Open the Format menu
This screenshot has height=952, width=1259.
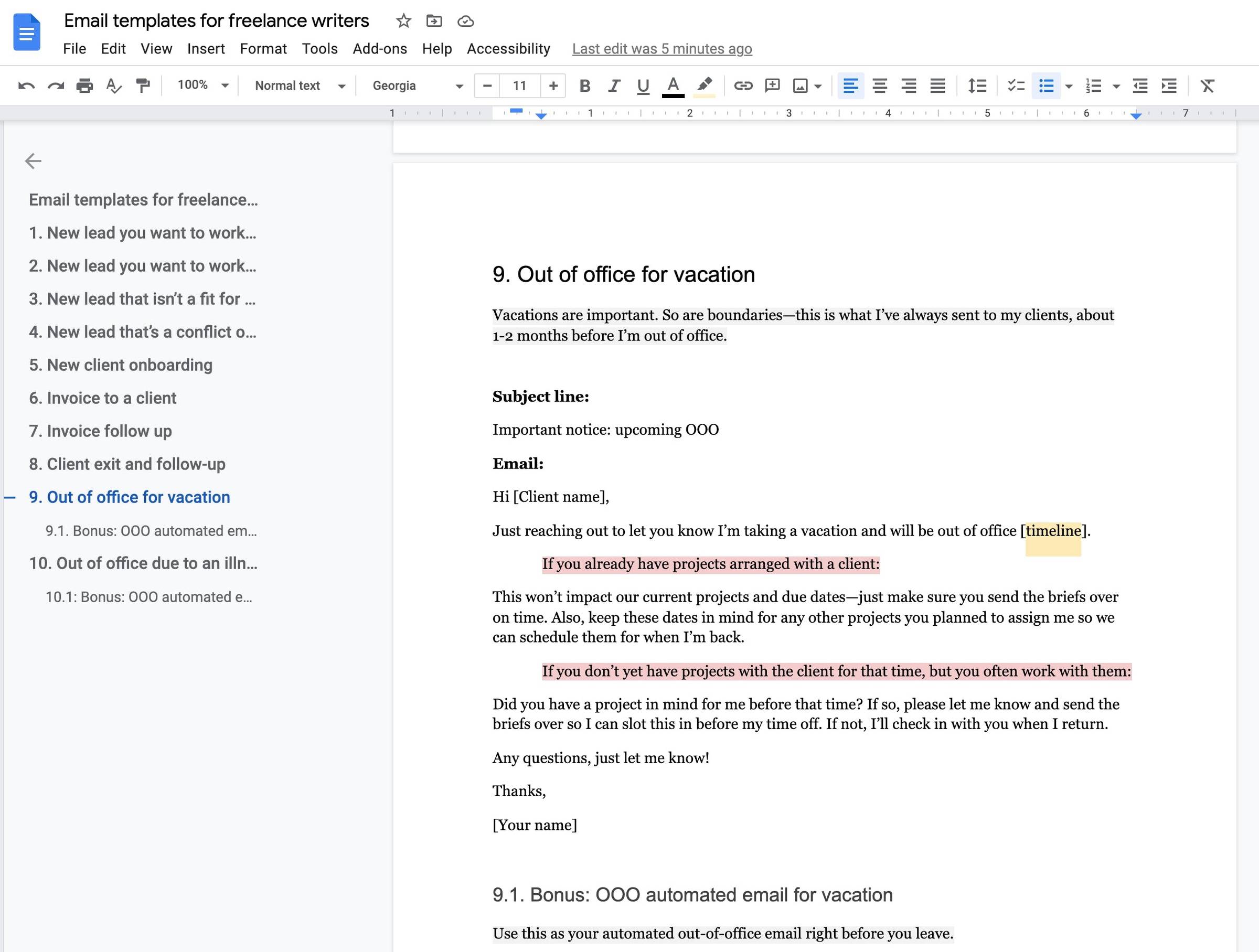click(263, 49)
